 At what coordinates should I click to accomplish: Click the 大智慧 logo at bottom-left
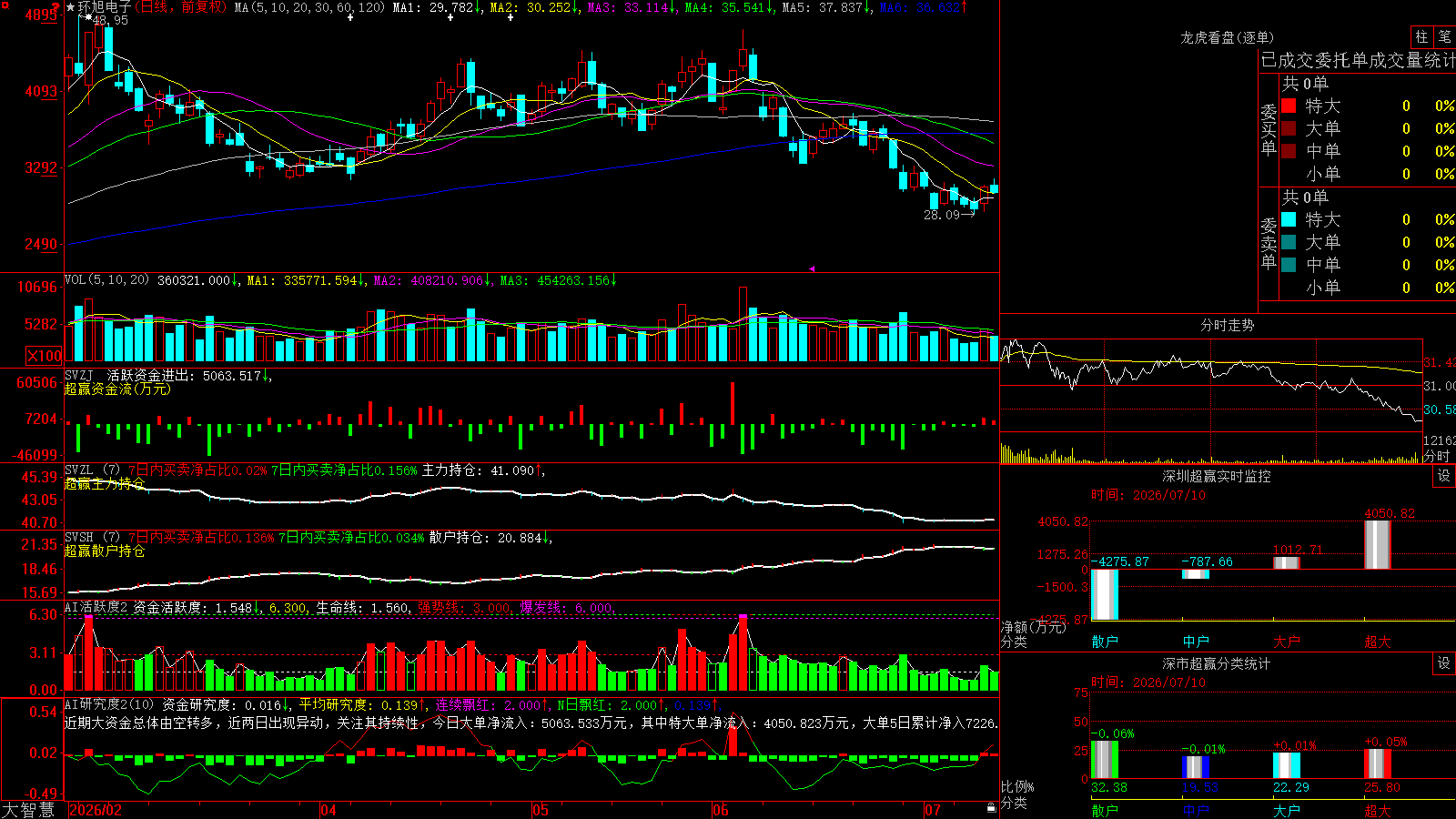coord(28,810)
